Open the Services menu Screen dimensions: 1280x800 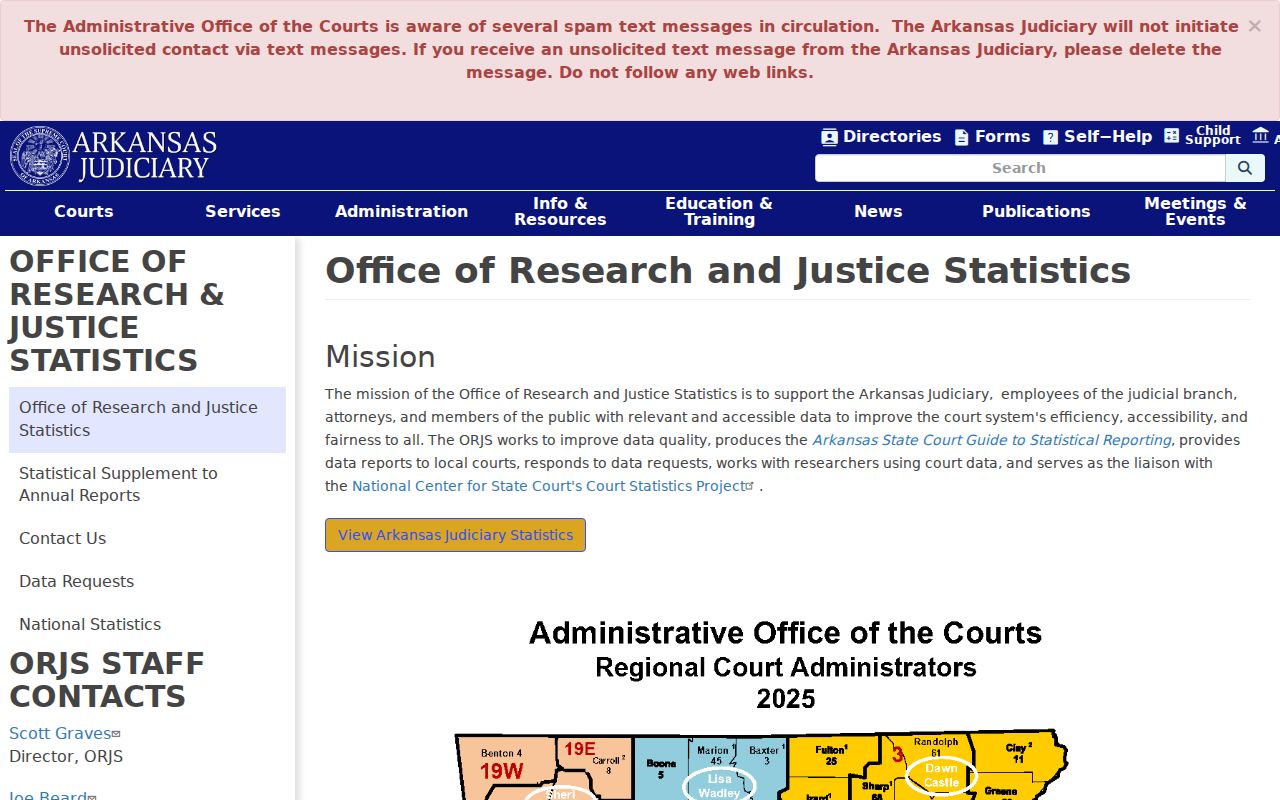[243, 211]
